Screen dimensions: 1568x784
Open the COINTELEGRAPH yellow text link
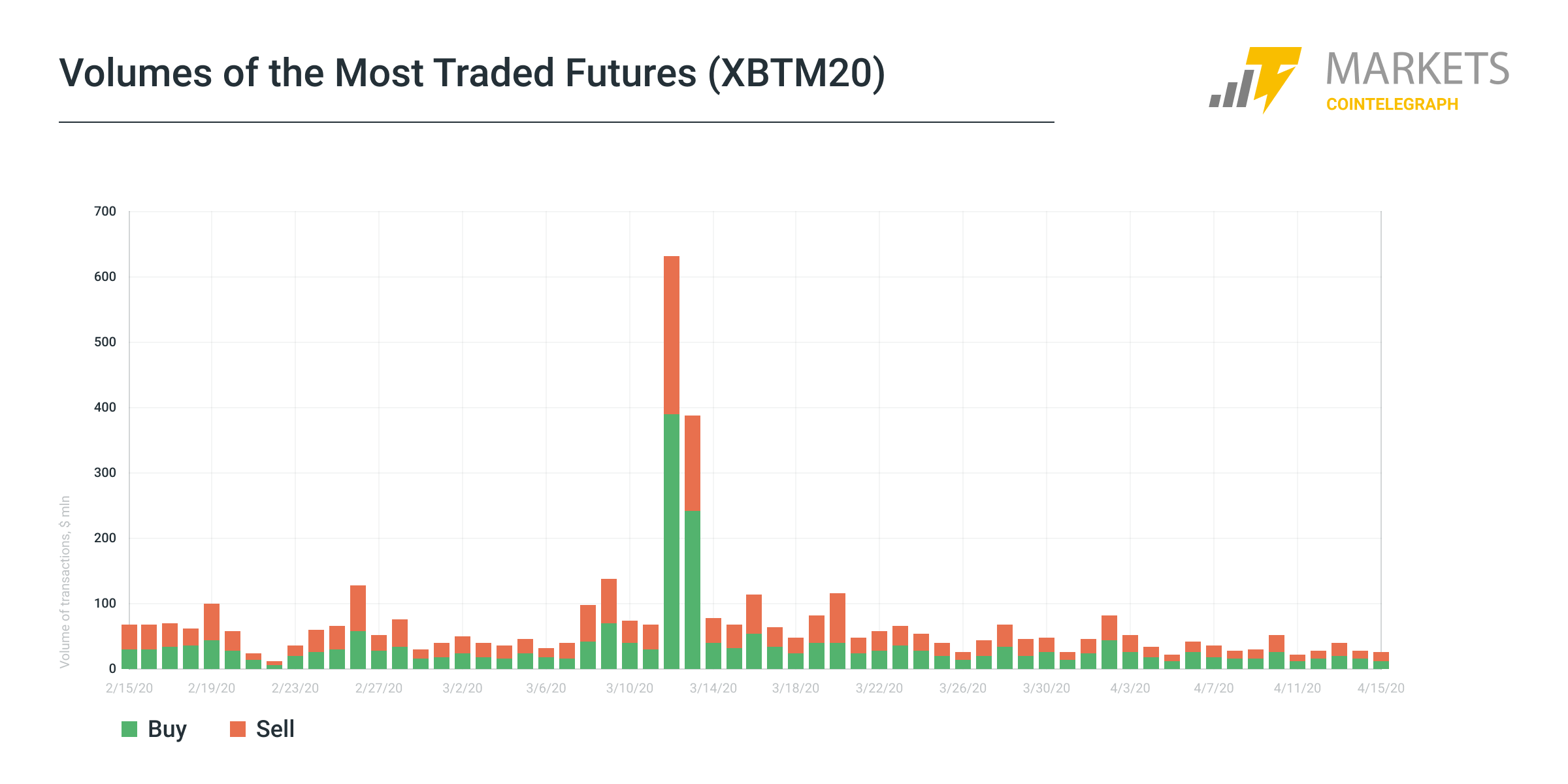coord(1392,105)
